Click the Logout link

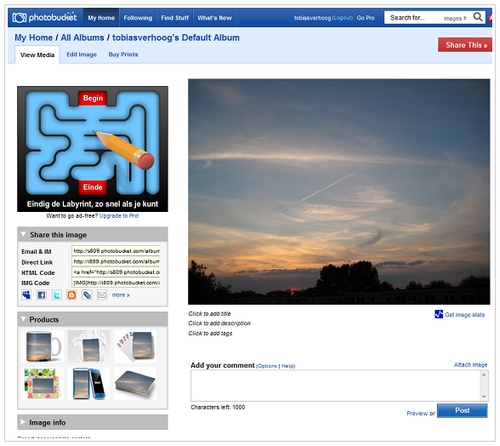tap(343, 18)
